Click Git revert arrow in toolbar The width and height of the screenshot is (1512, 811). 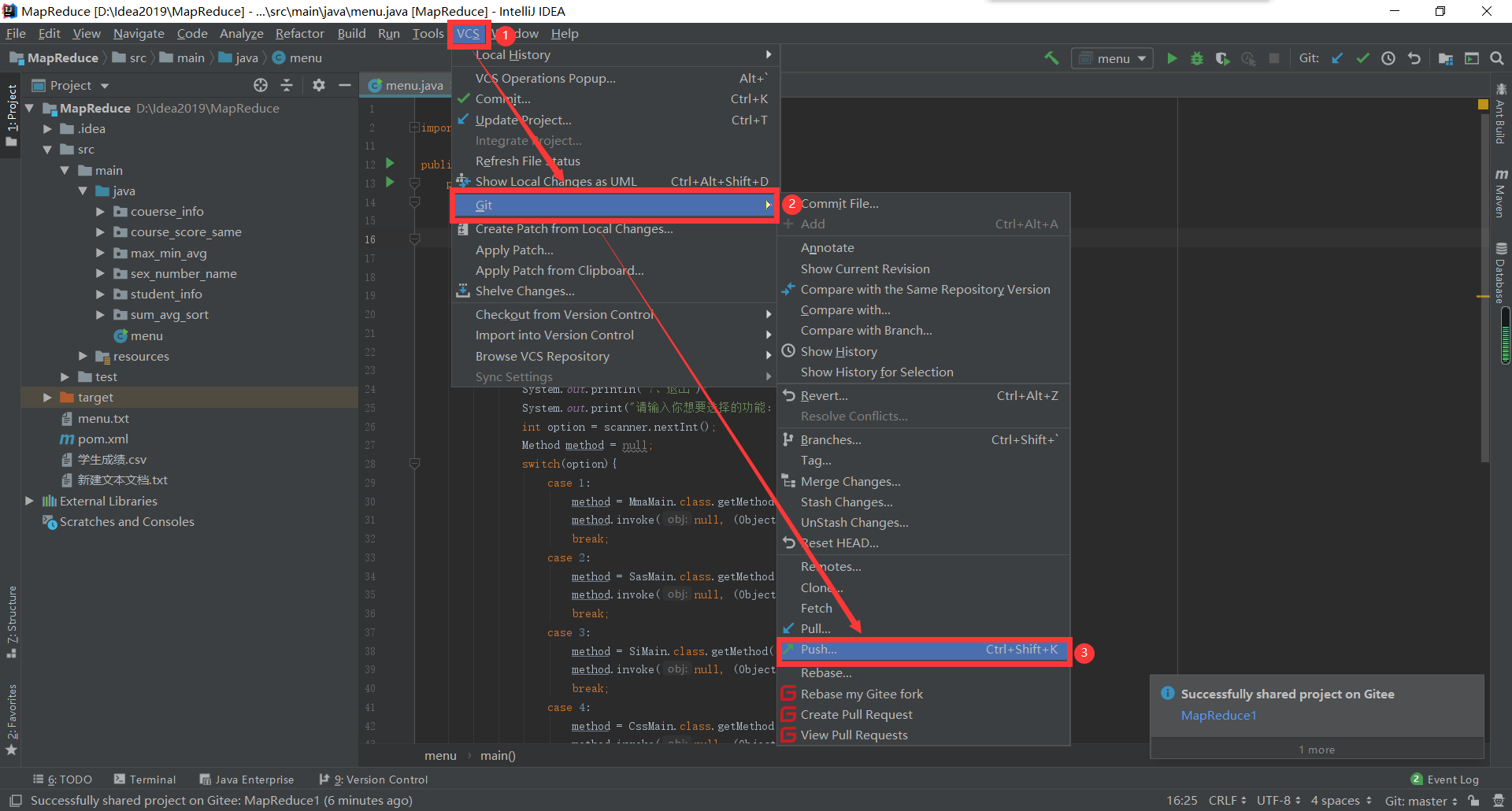(1414, 58)
